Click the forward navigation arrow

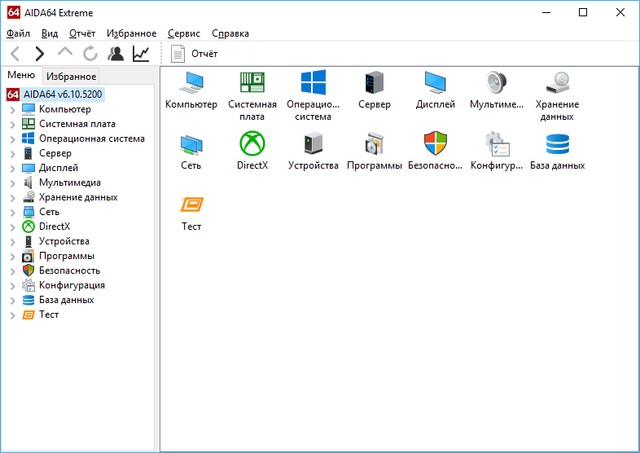[x=40, y=53]
